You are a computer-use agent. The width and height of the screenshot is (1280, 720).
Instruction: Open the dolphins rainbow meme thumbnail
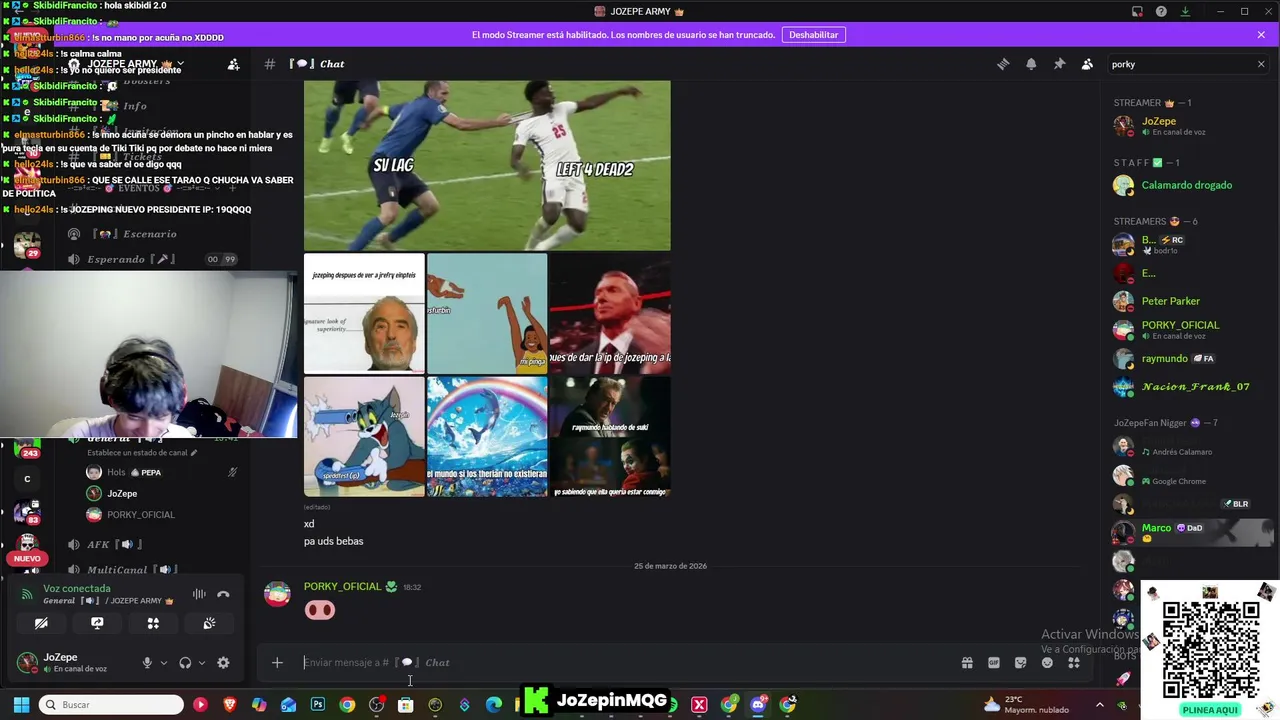487,436
